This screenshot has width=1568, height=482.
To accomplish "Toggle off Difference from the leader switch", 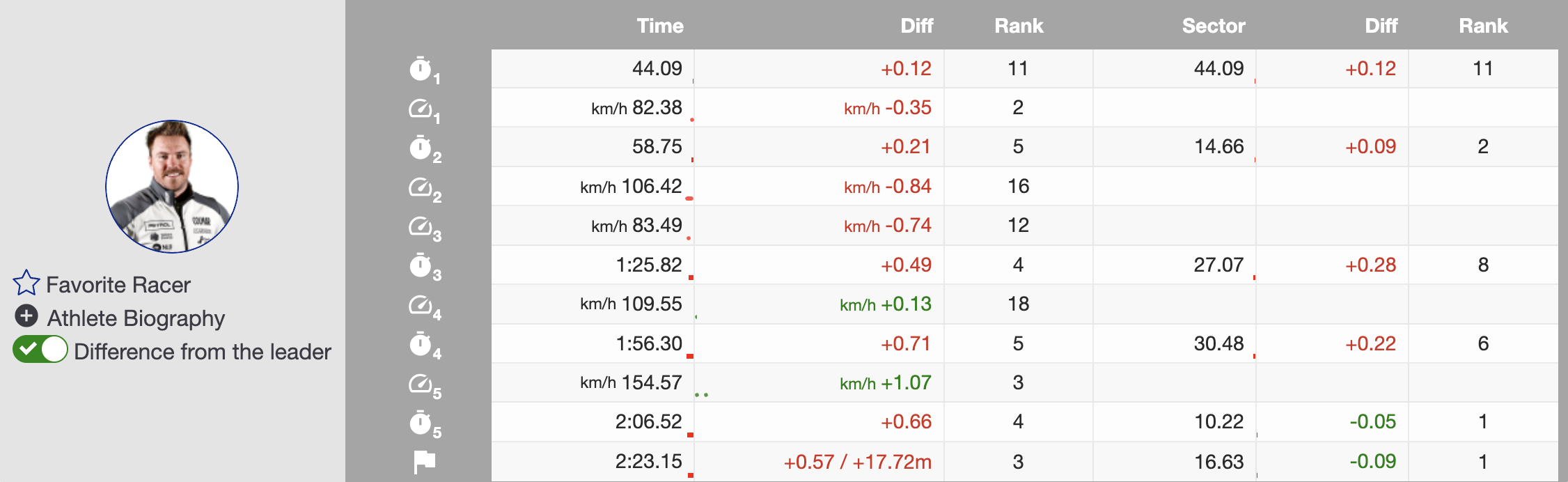I will pyautogui.click(x=40, y=350).
